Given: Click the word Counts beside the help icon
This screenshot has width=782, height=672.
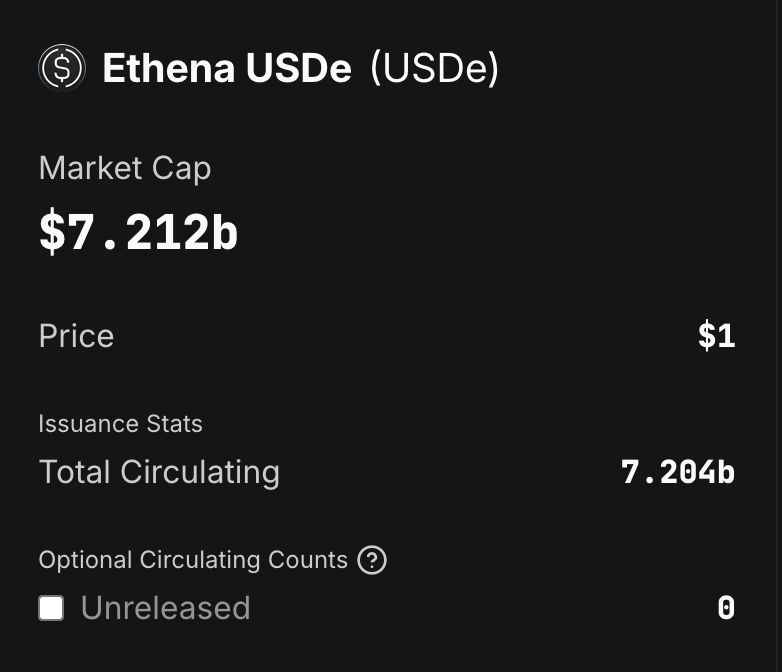Looking at the screenshot, I should 308,560.
